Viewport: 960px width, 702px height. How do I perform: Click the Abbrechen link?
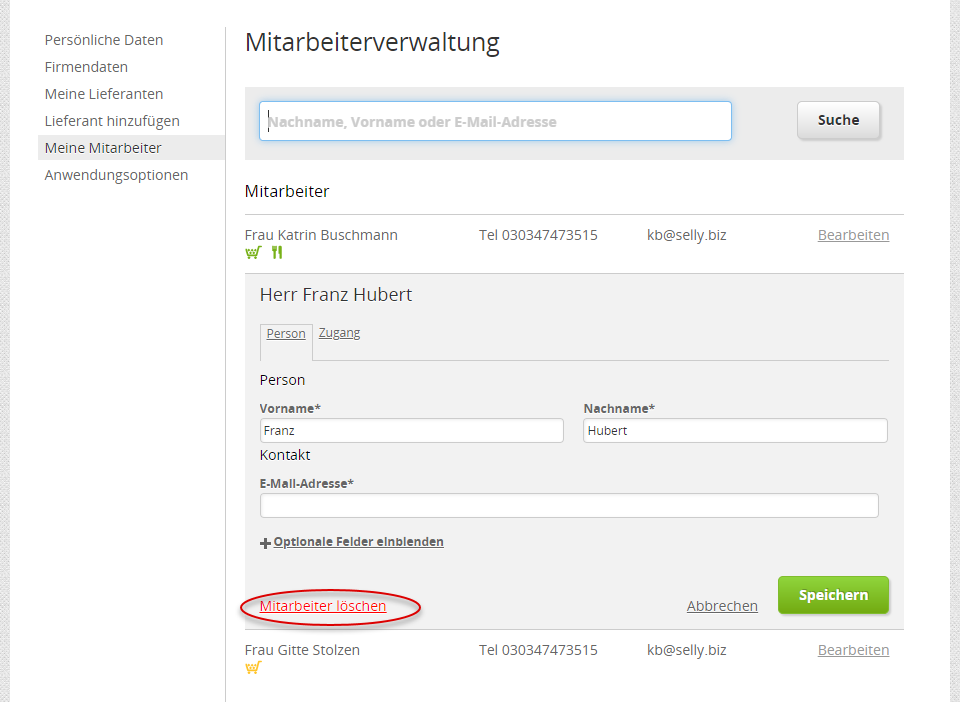tap(722, 606)
